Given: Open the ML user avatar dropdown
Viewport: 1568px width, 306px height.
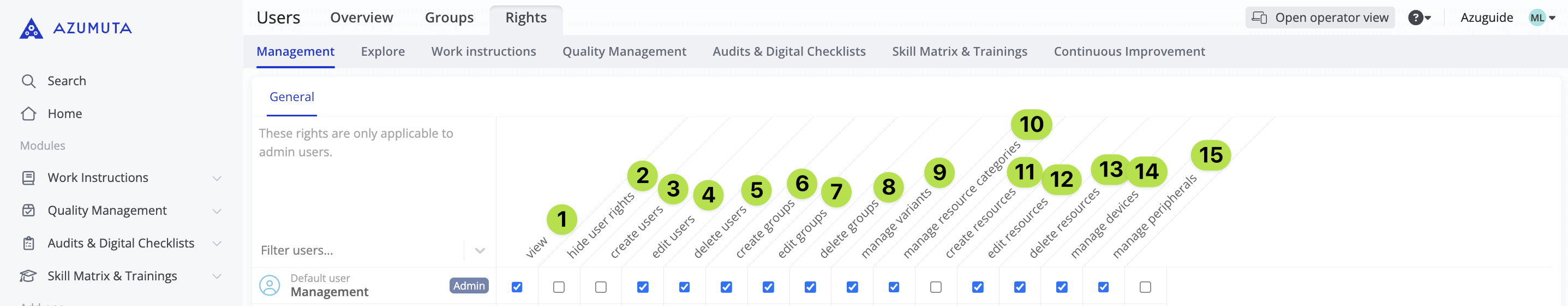Looking at the screenshot, I should click(x=1542, y=17).
